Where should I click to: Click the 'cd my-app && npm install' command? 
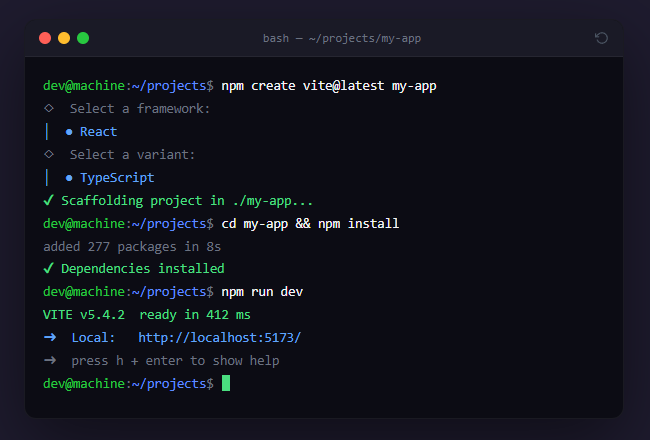click(x=310, y=224)
